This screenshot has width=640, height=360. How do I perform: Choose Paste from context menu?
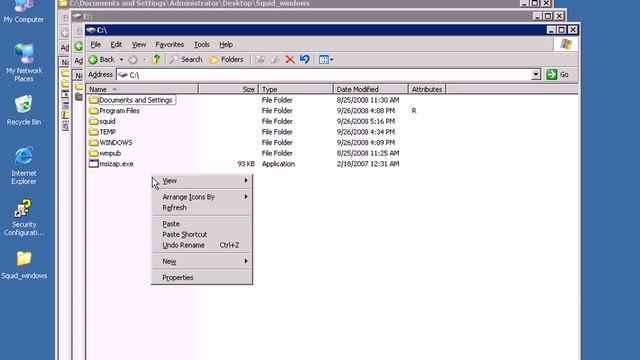(202, 224)
